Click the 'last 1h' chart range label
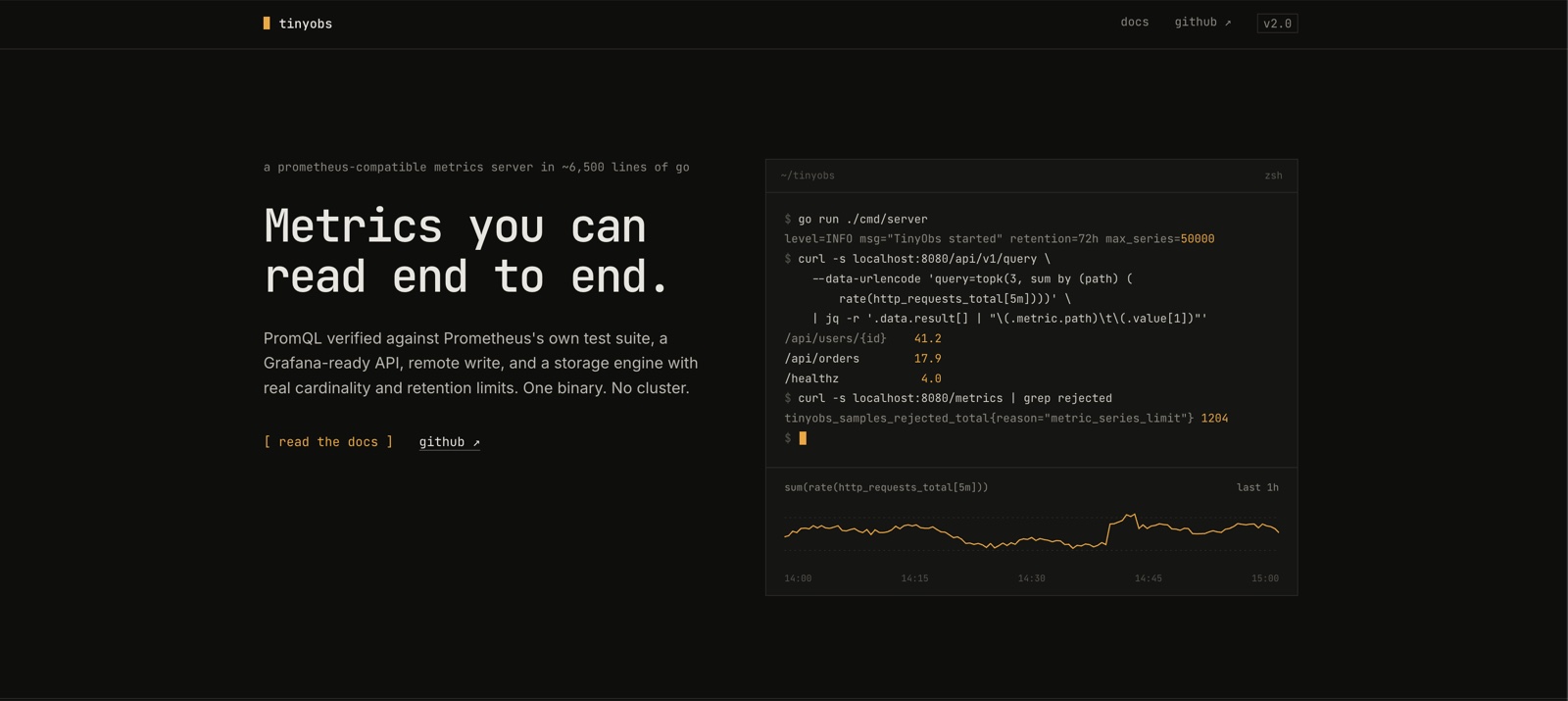The height and width of the screenshot is (701, 1568). point(1257,487)
